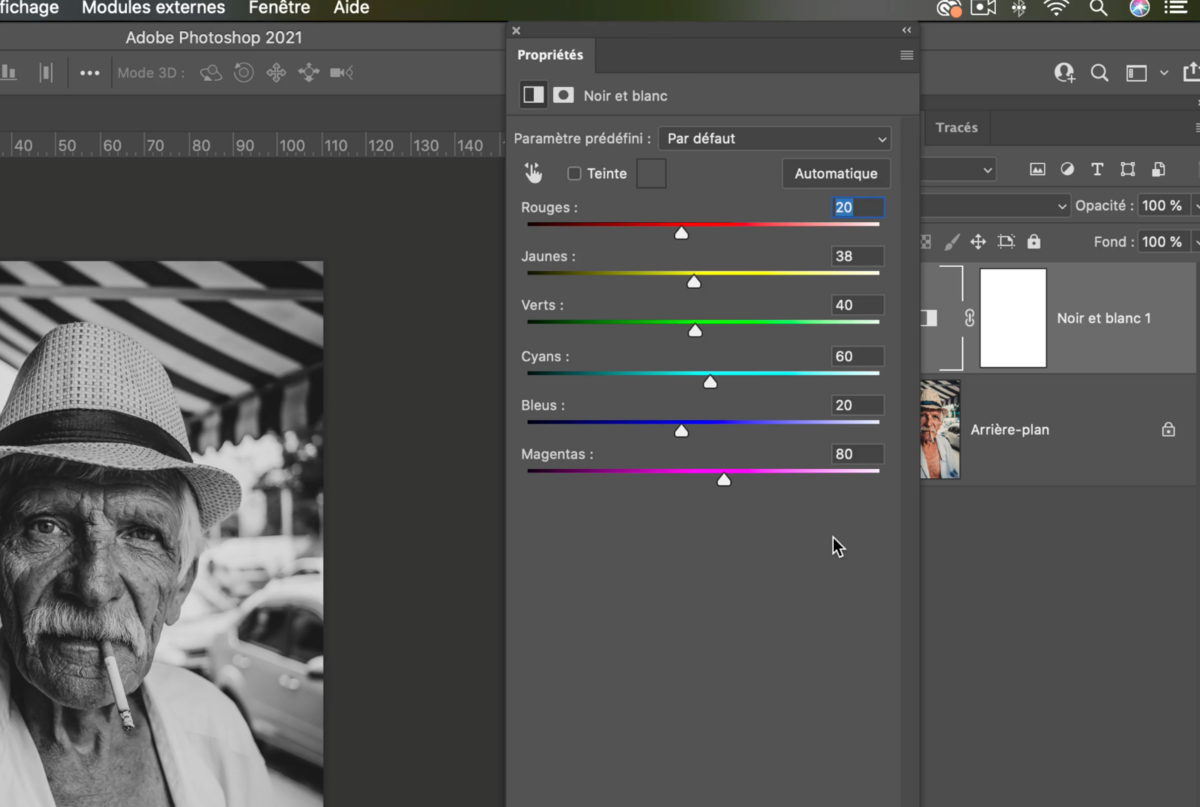Image resolution: width=1200 pixels, height=807 pixels.
Task: Click the workspace layout chooser icon
Action: 1136,73
